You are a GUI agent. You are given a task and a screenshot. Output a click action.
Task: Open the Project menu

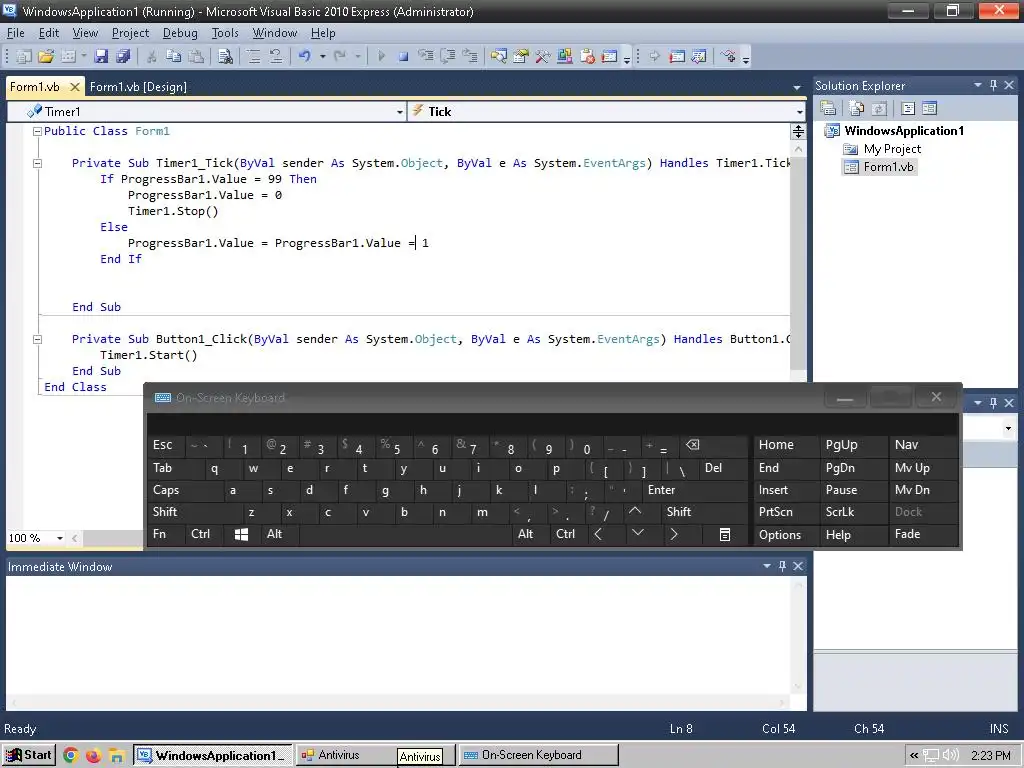coord(130,33)
